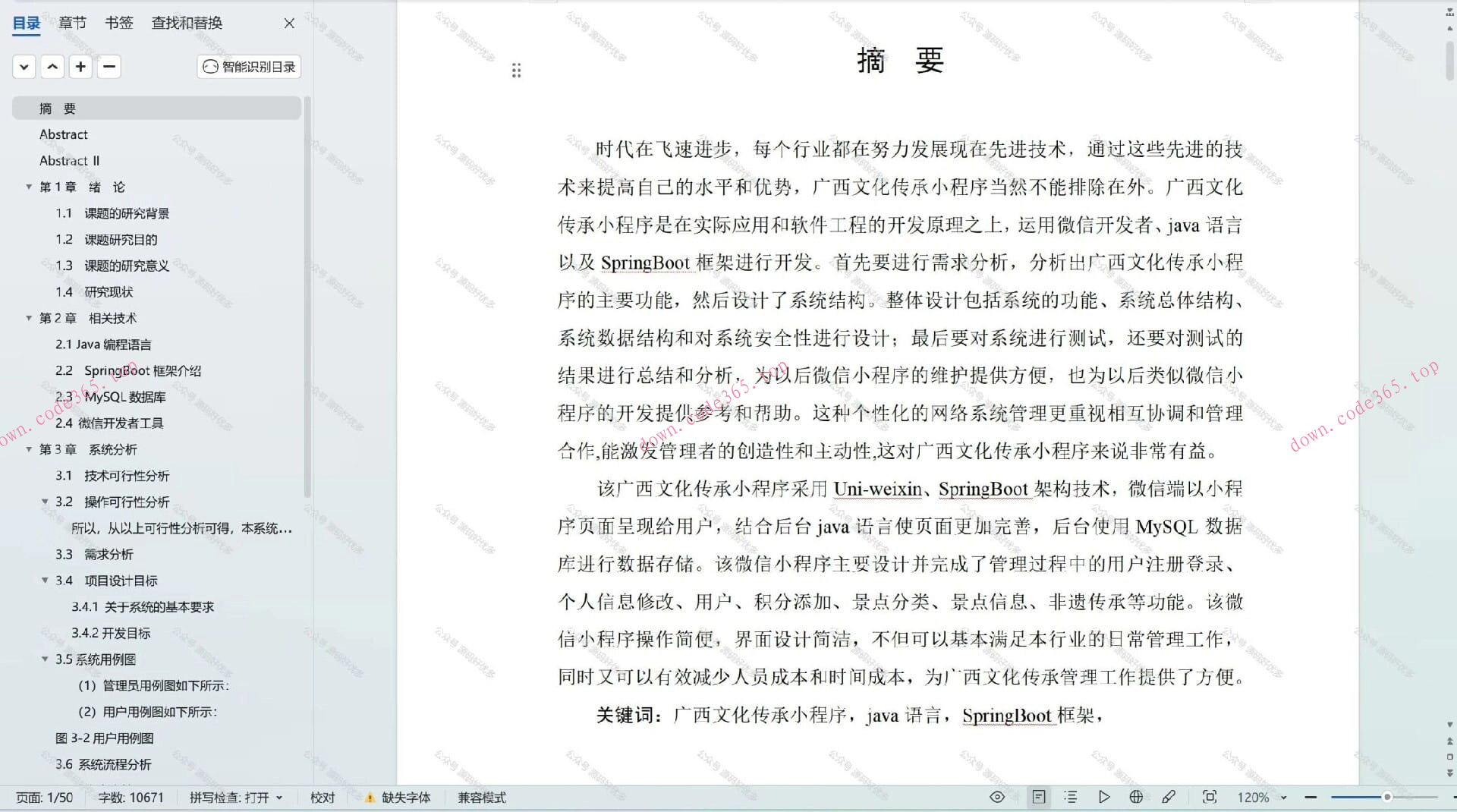Collapse the 3.5 系统用例图 section
Screen dimensions: 1457x812
pyautogui.click(x=46, y=659)
